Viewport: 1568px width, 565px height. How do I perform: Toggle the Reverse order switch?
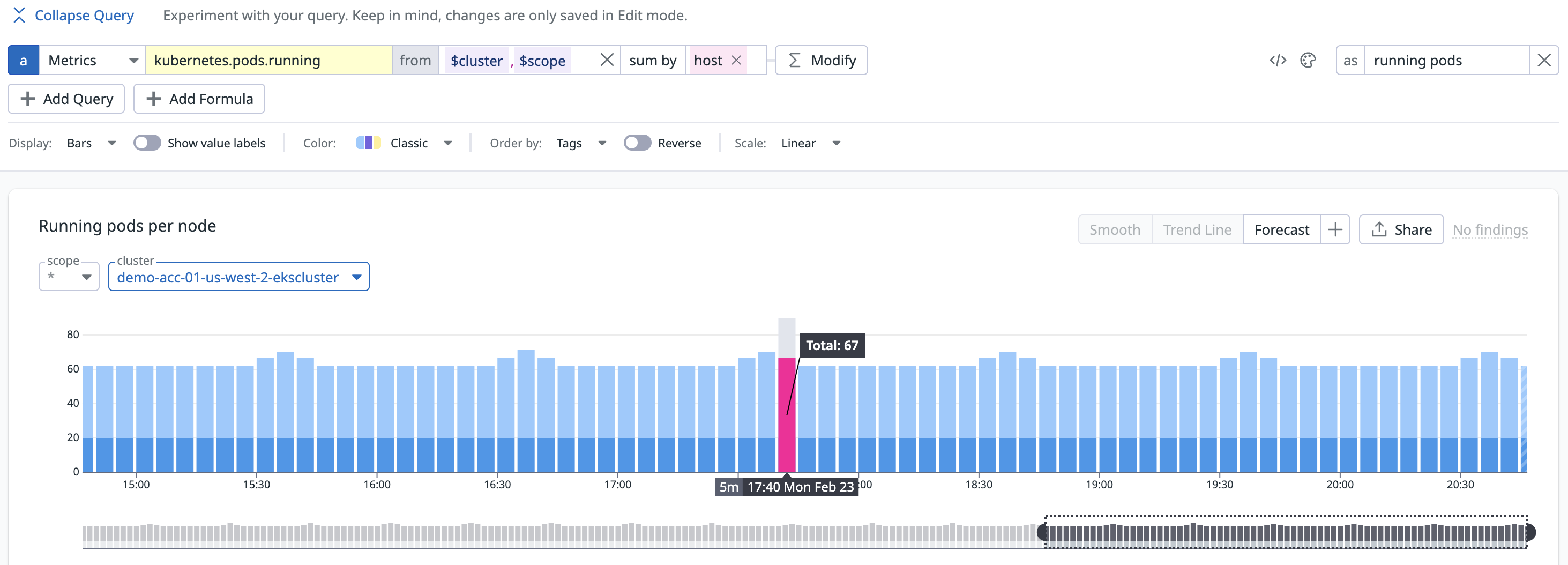click(x=637, y=143)
